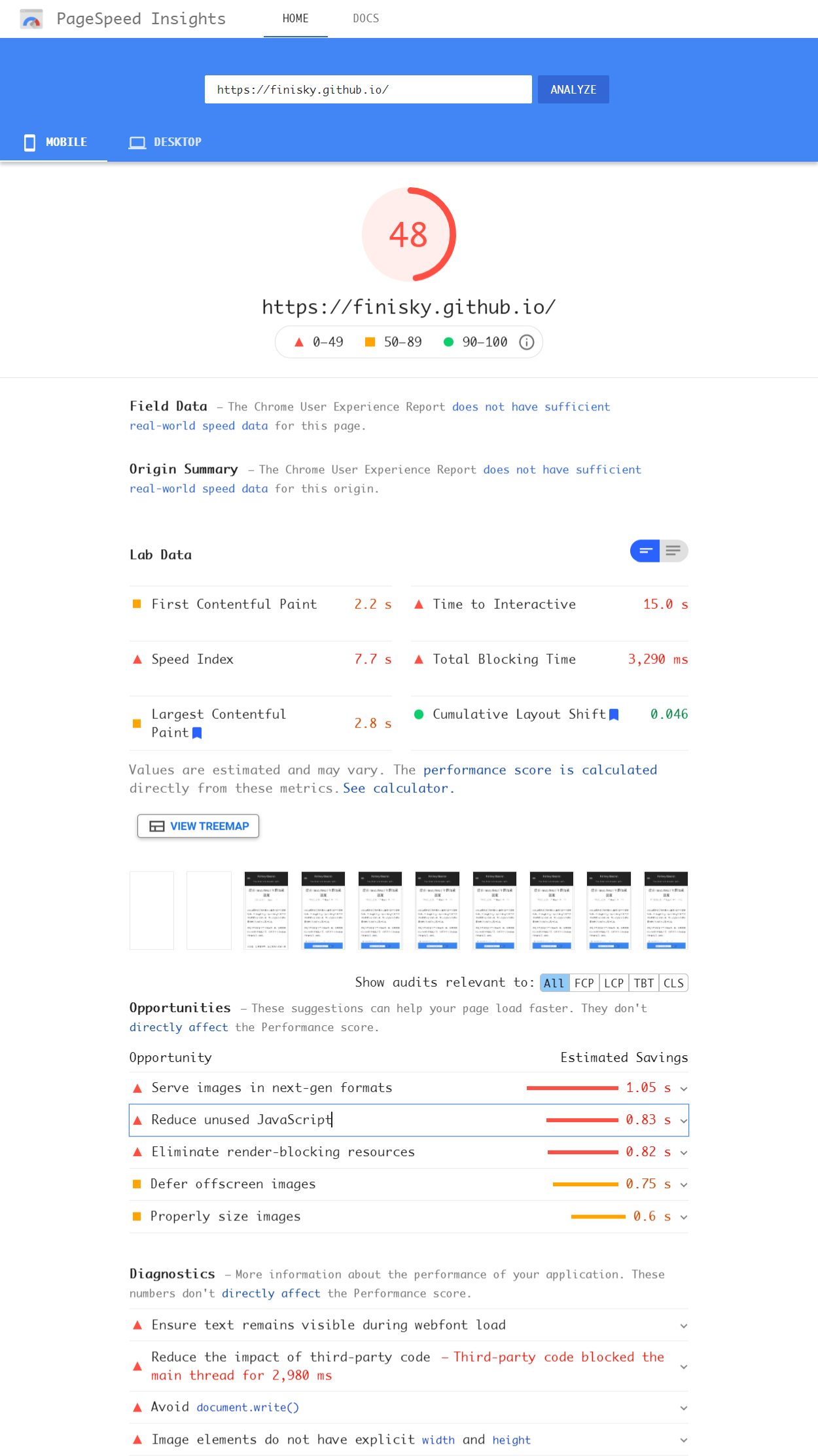Click the ANALYZE button
The image size is (818, 1456).
coord(573,90)
